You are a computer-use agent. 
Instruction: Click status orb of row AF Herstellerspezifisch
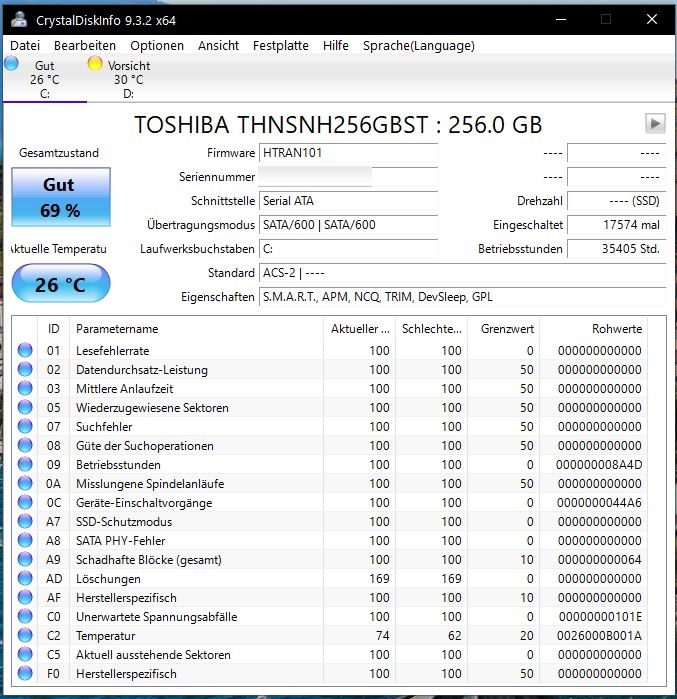coord(25,597)
